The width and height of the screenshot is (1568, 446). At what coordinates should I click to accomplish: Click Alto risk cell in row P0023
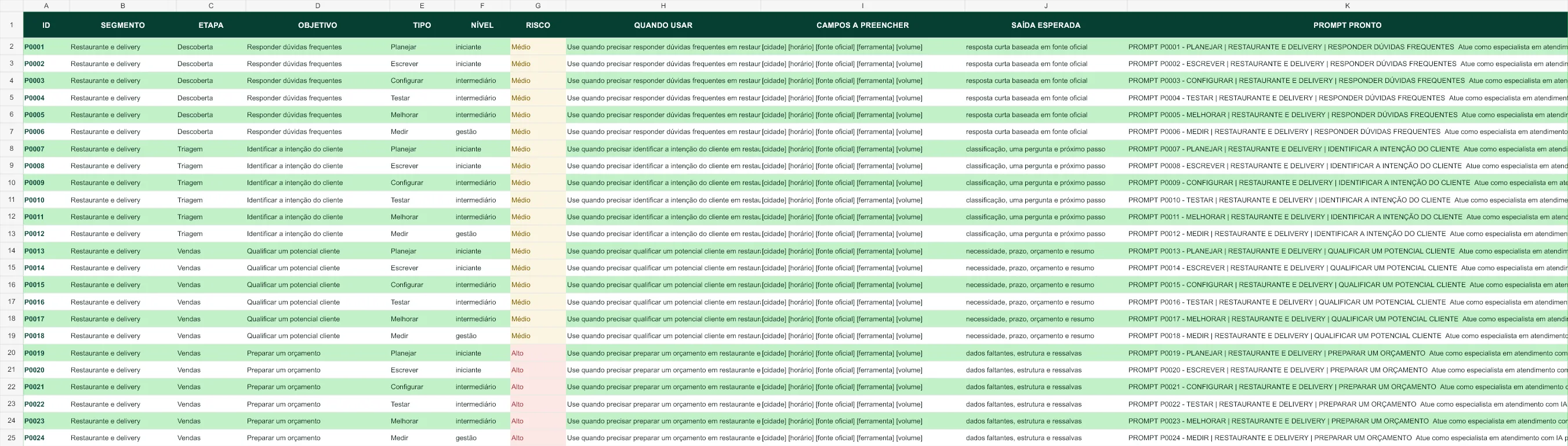pyautogui.click(x=538, y=421)
